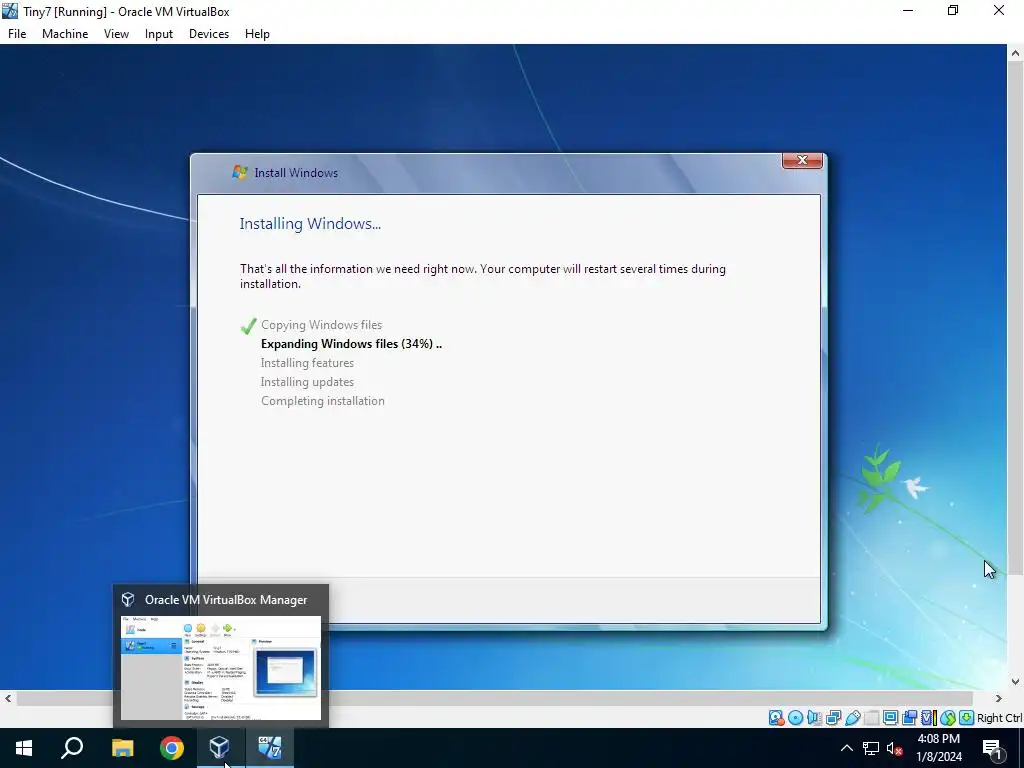Click the Tiny7 VM taskbar icon
The width and height of the screenshot is (1024, 768).
pos(270,748)
